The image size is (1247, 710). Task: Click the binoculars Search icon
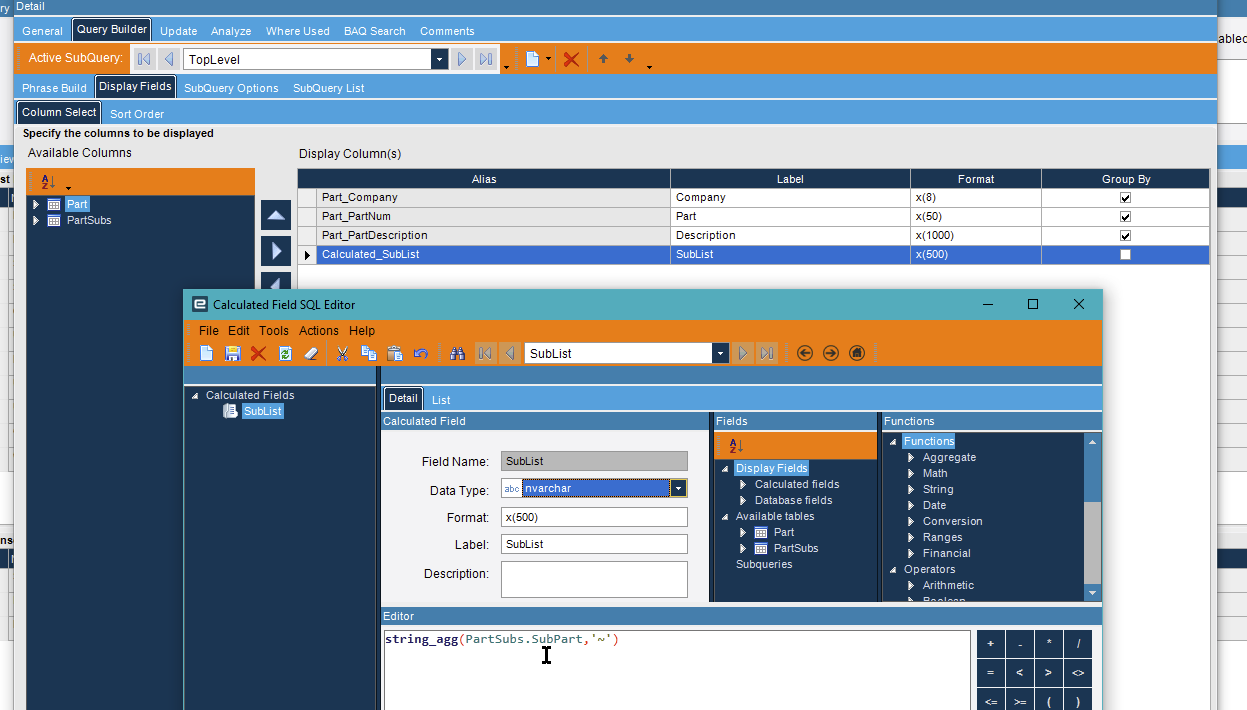tap(457, 353)
